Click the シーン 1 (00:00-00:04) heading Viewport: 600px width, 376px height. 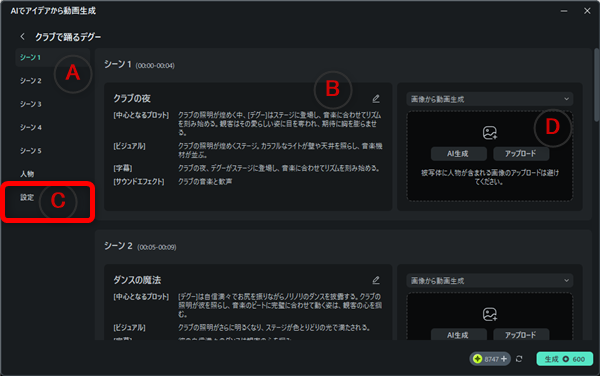click(x=140, y=65)
